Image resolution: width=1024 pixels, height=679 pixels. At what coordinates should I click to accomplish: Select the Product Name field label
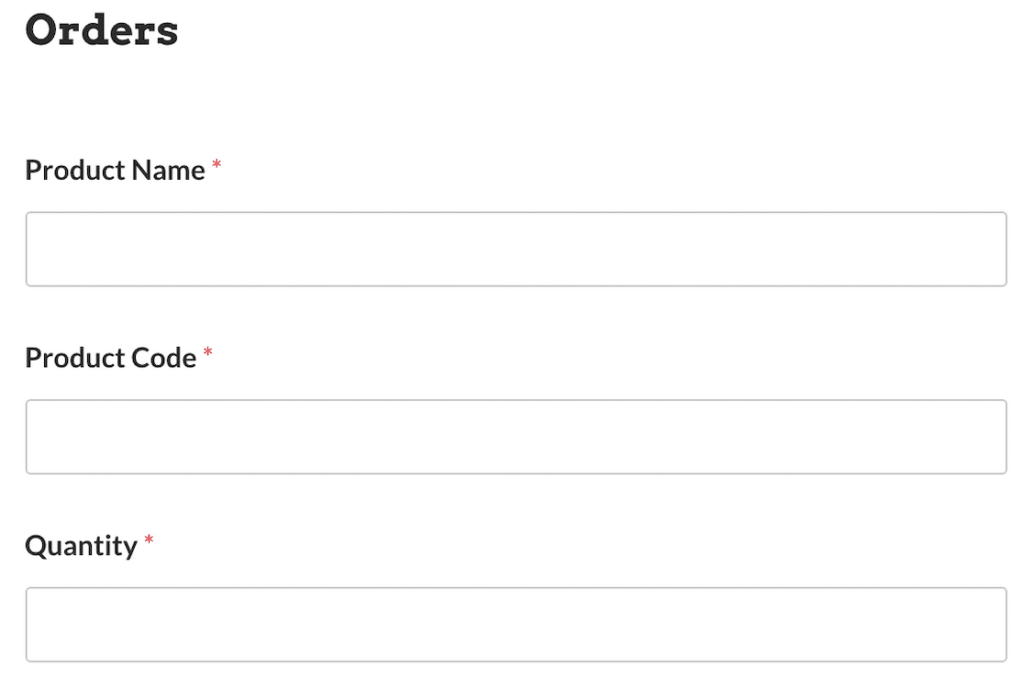(x=117, y=170)
